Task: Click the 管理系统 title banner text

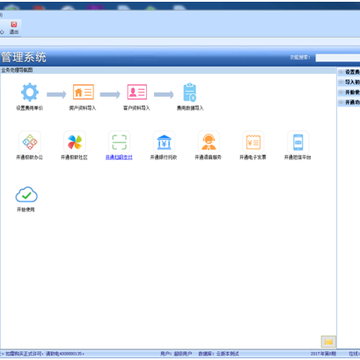Action: tap(24, 57)
